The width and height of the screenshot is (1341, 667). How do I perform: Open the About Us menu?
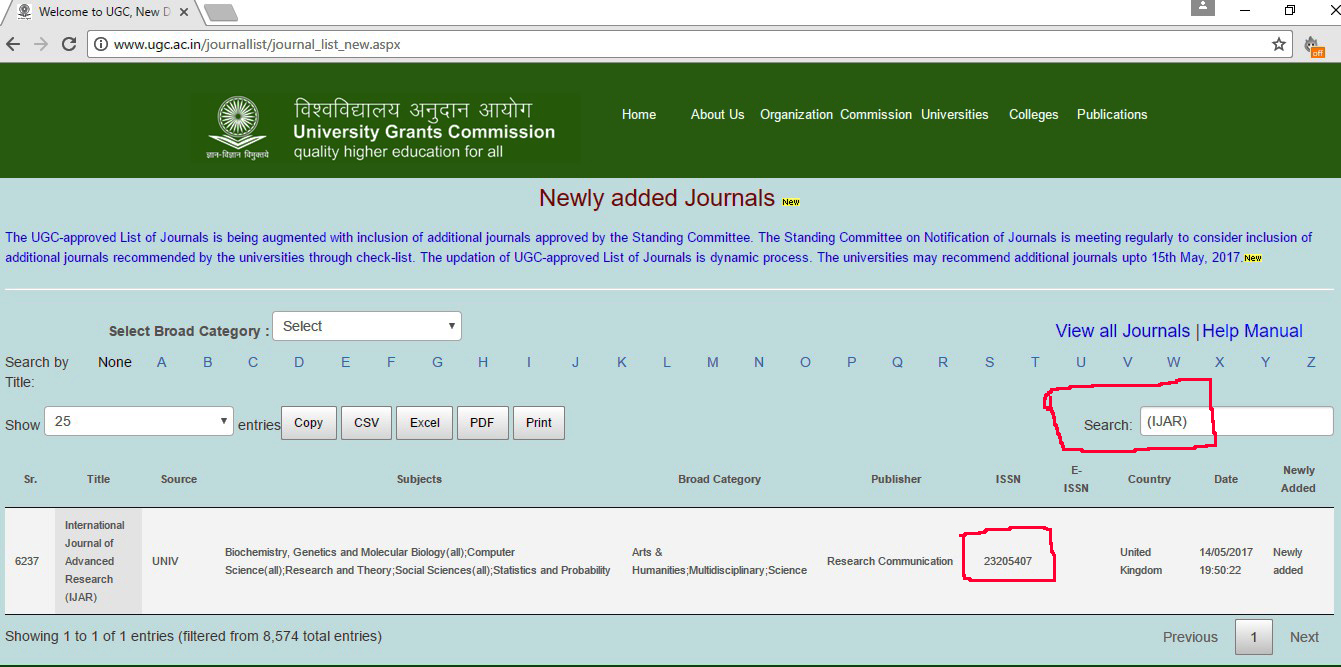(717, 114)
